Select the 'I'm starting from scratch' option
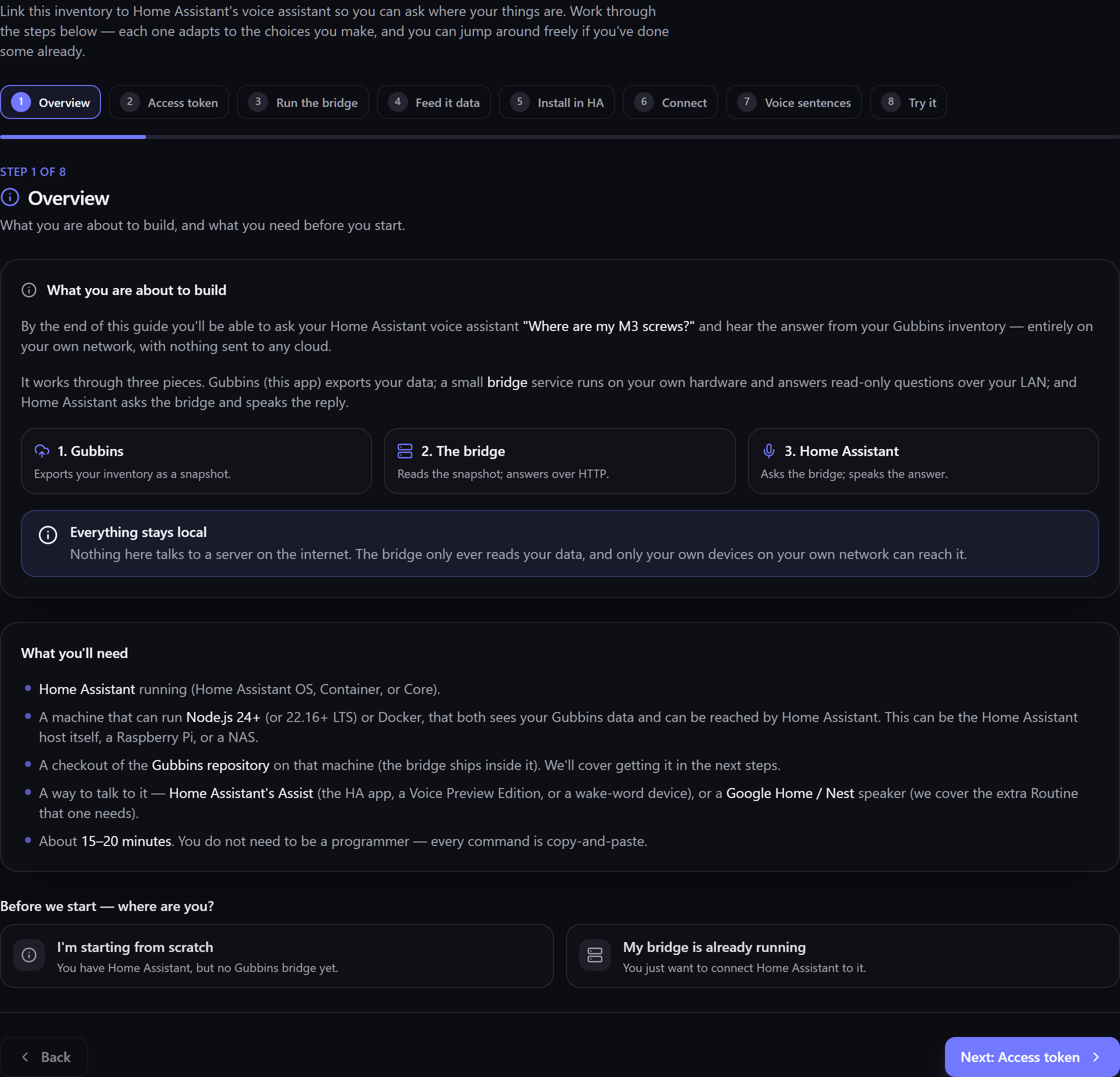Image resolution: width=1120 pixels, height=1077 pixels. [277, 956]
